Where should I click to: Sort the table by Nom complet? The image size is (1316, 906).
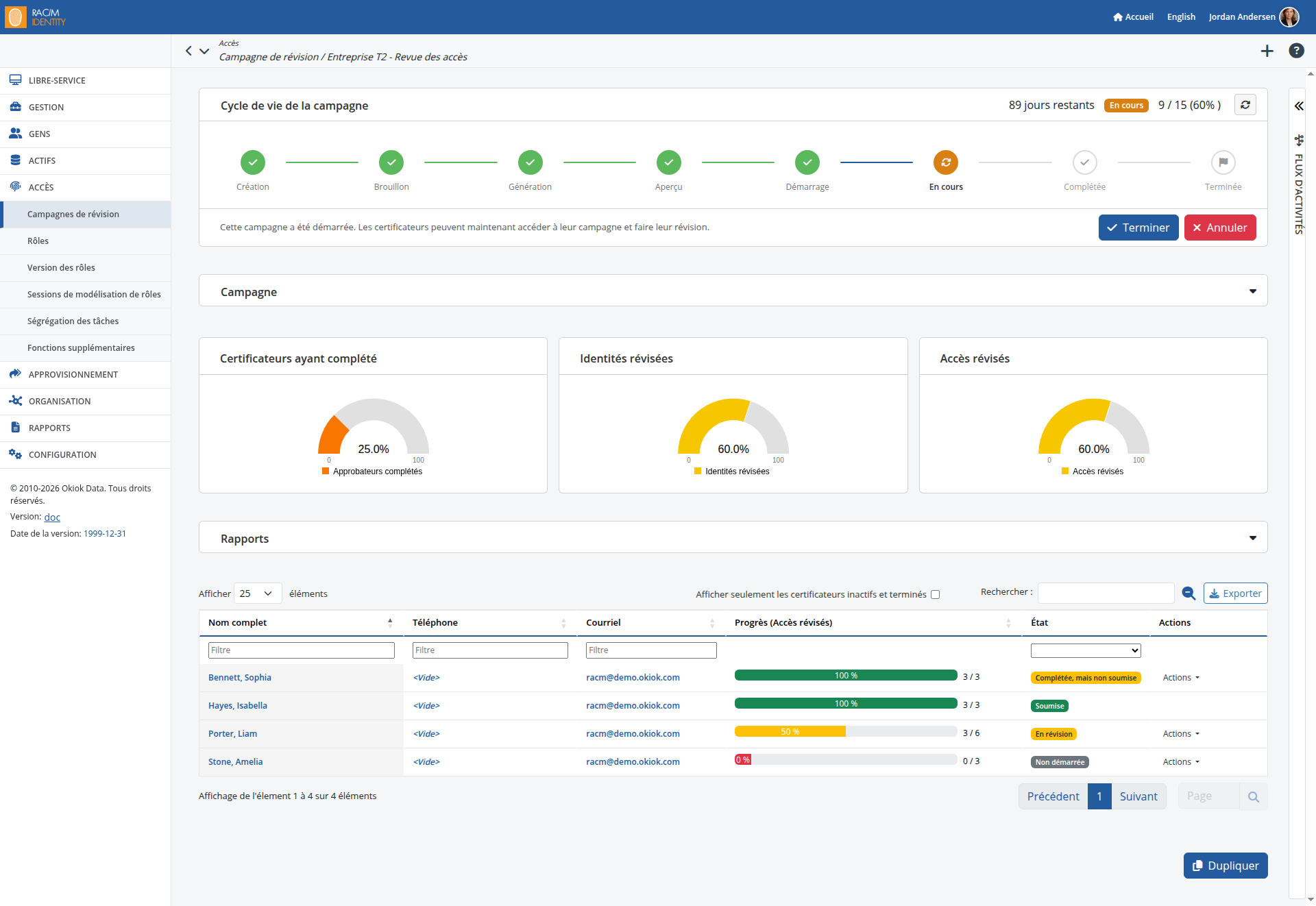[301, 623]
